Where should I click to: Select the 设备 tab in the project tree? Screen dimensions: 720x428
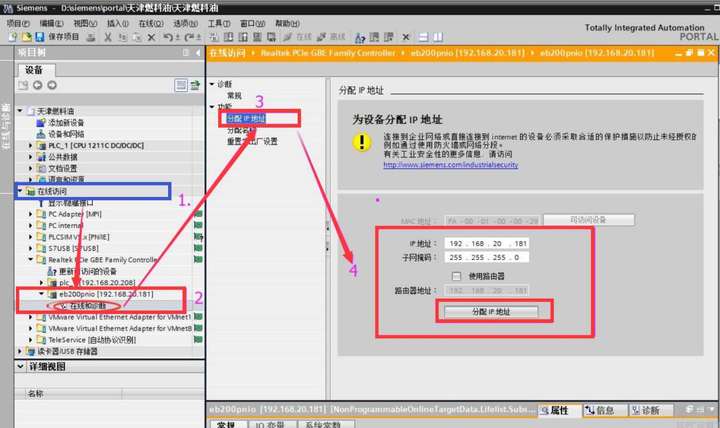coord(35,70)
